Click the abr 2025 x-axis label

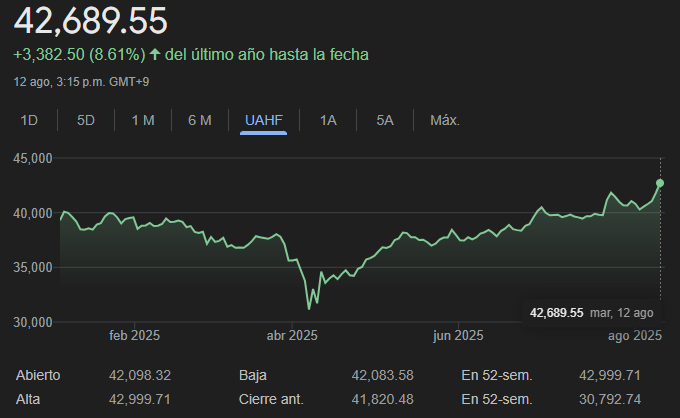[292, 336]
